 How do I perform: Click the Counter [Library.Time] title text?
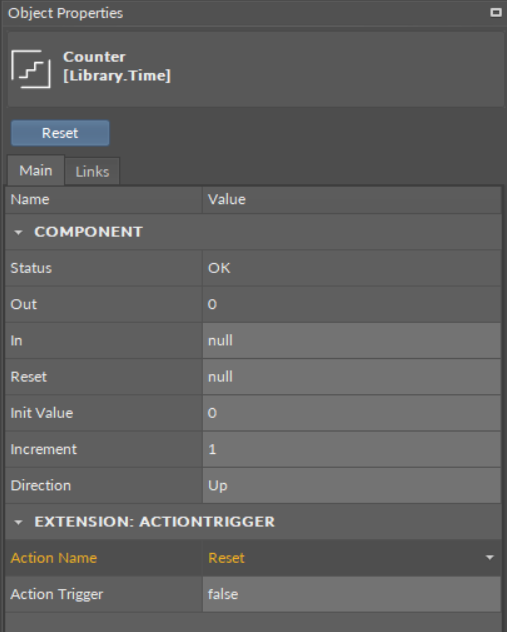(x=117, y=66)
